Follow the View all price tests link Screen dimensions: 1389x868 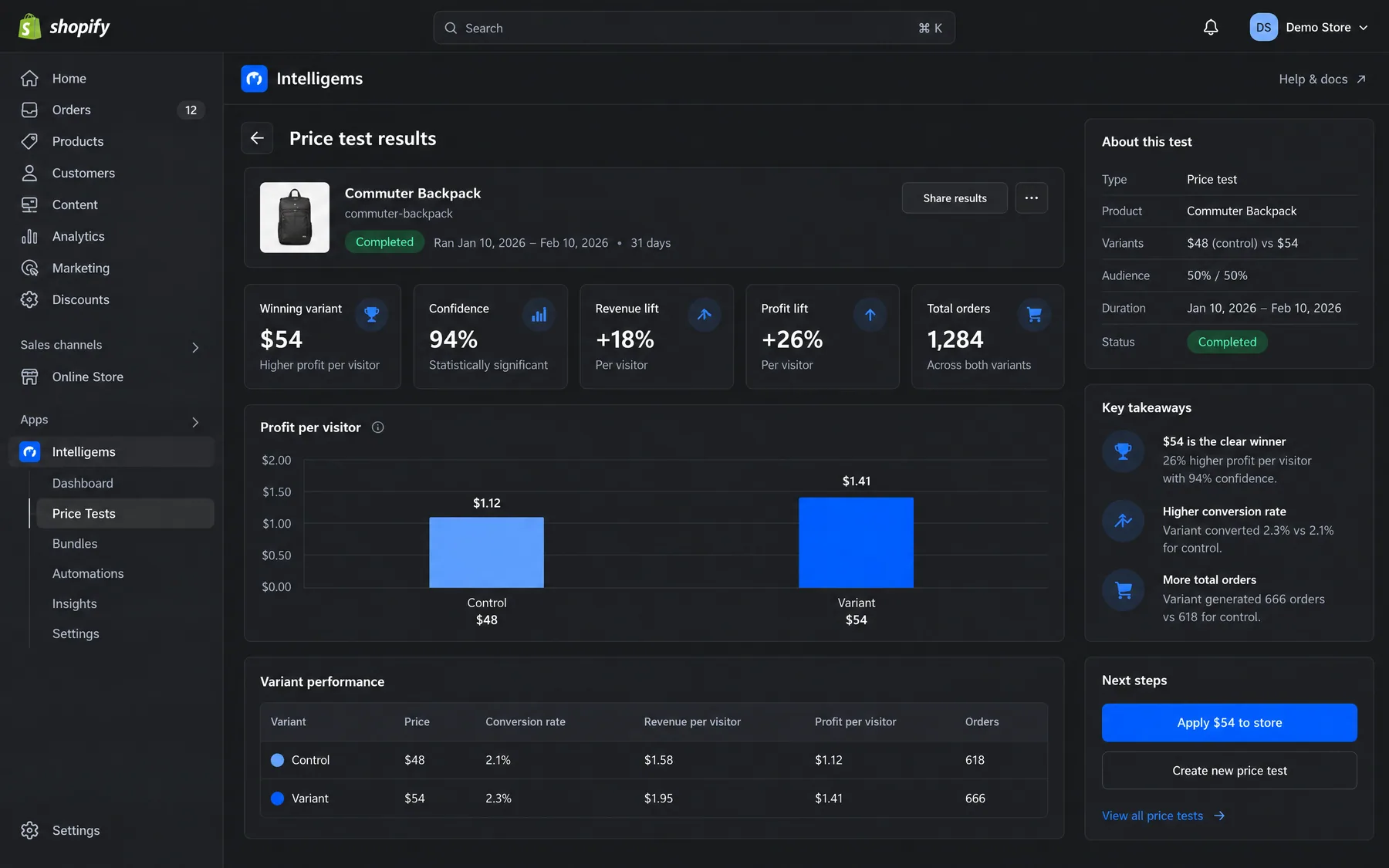tap(1163, 816)
